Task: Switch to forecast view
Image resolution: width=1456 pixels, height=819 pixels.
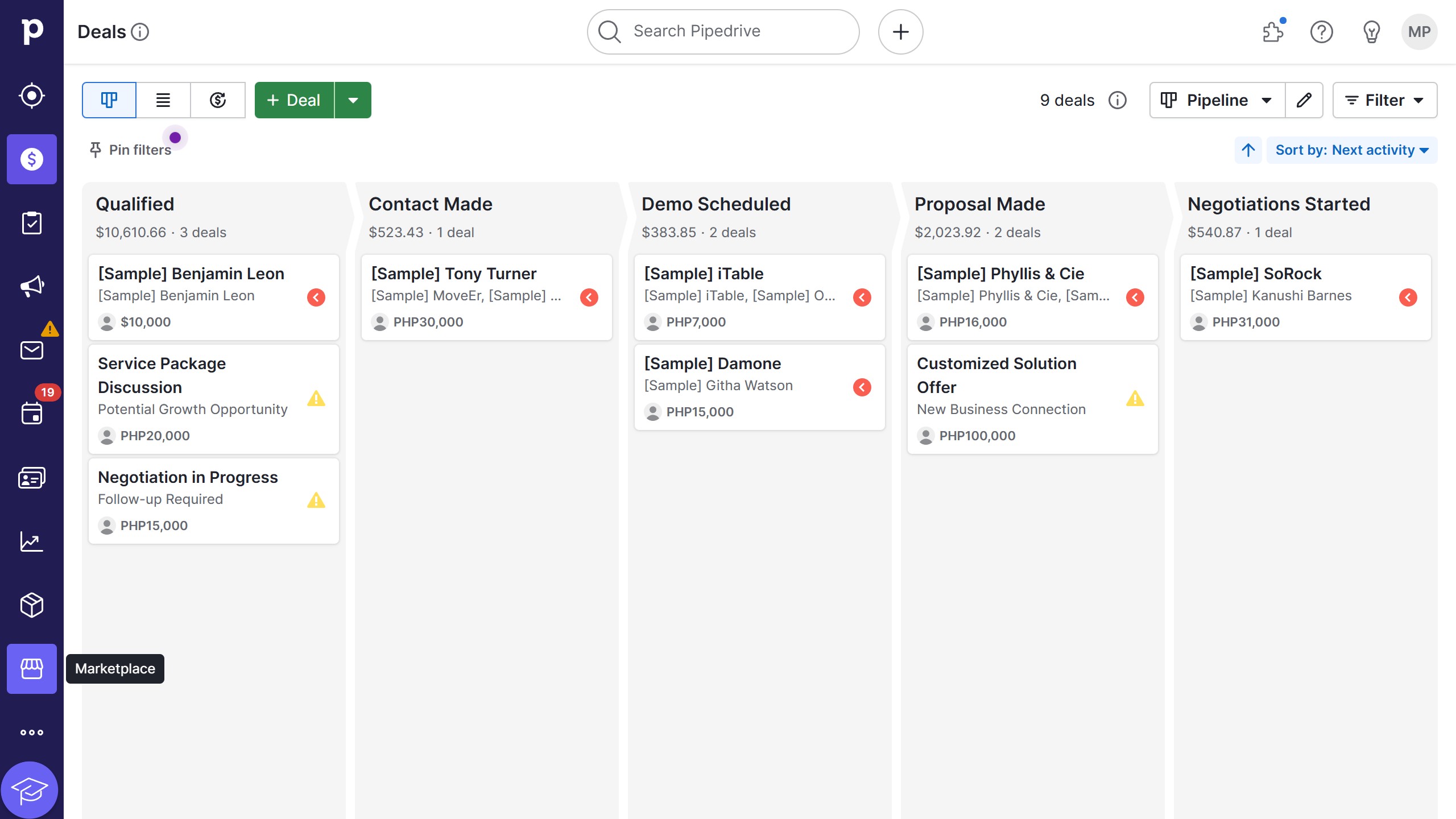Action: coord(218,100)
